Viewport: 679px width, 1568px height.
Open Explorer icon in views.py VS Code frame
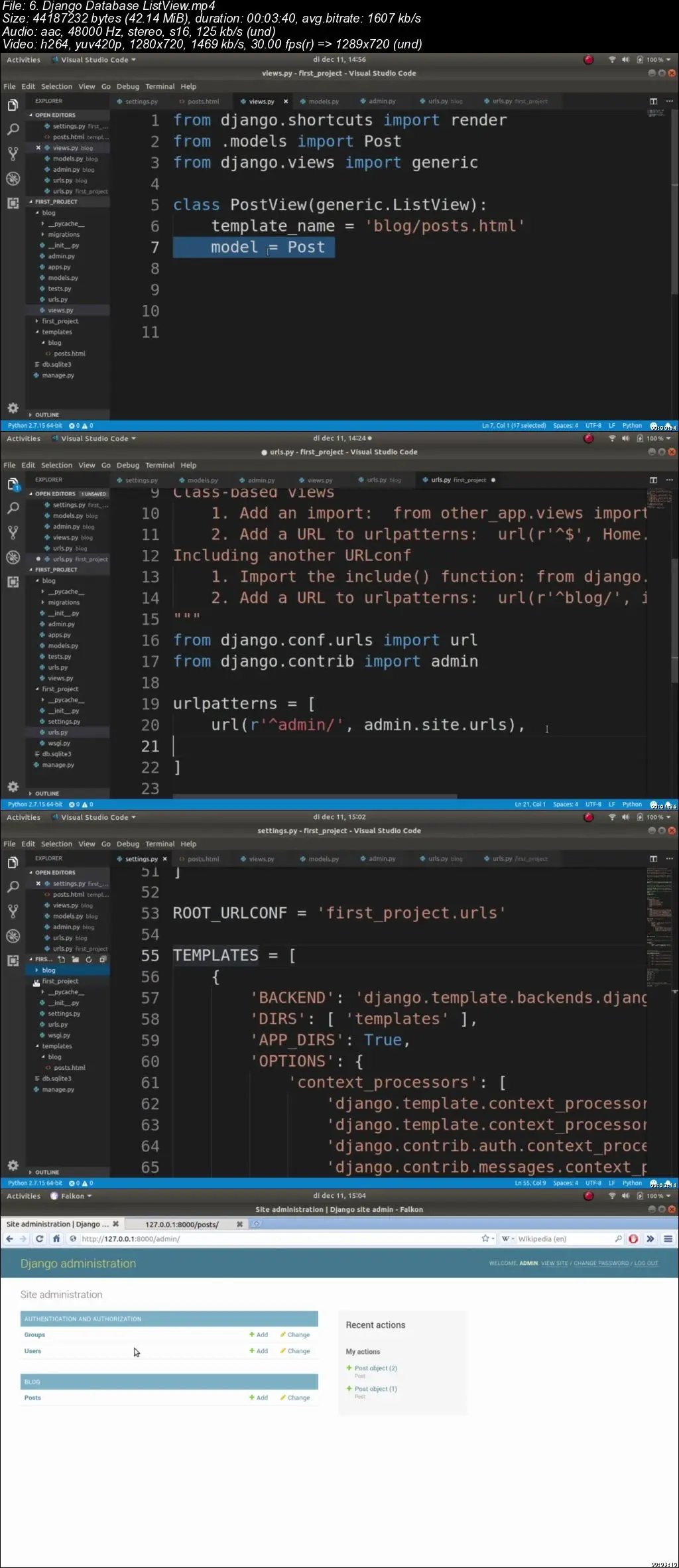point(13,105)
